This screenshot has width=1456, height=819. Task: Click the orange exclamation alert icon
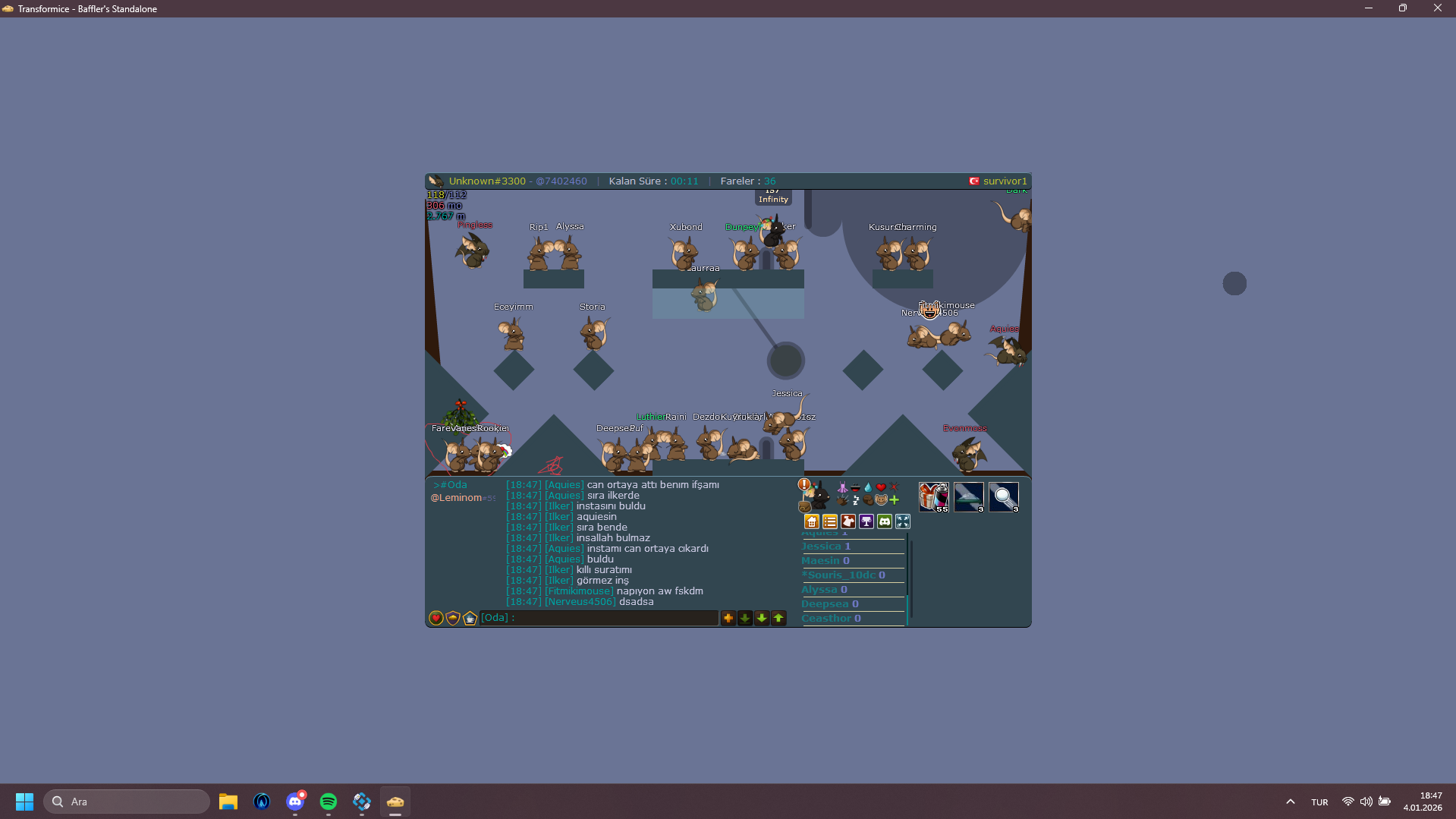(x=803, y=484)
